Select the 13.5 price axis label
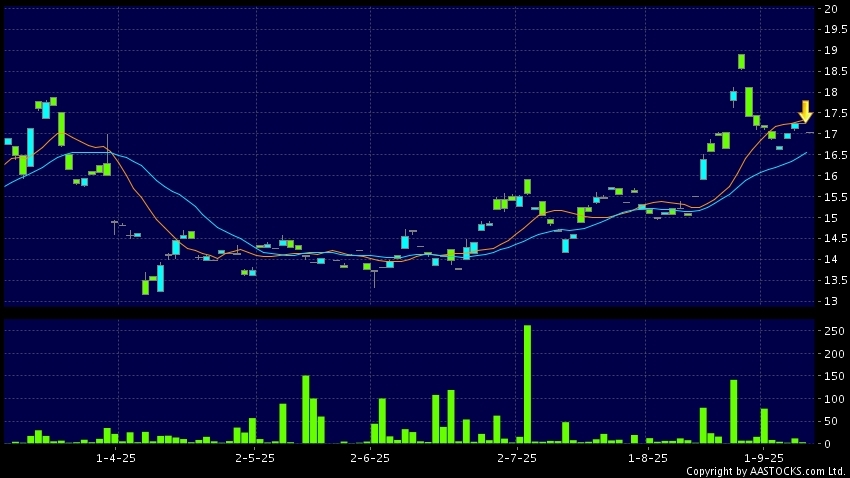 (x=835, y=280)
